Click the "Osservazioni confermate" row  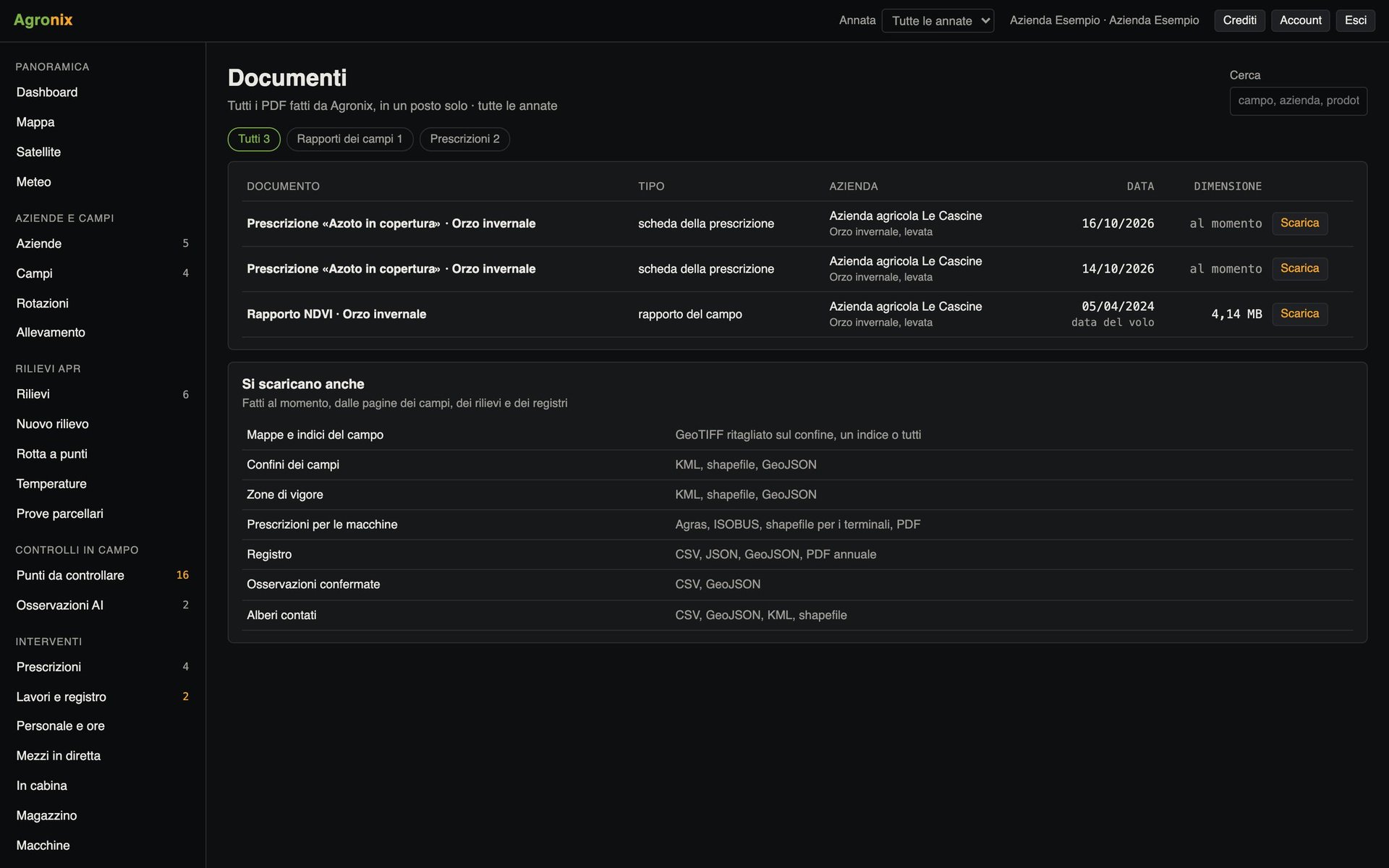pos(797,584)
